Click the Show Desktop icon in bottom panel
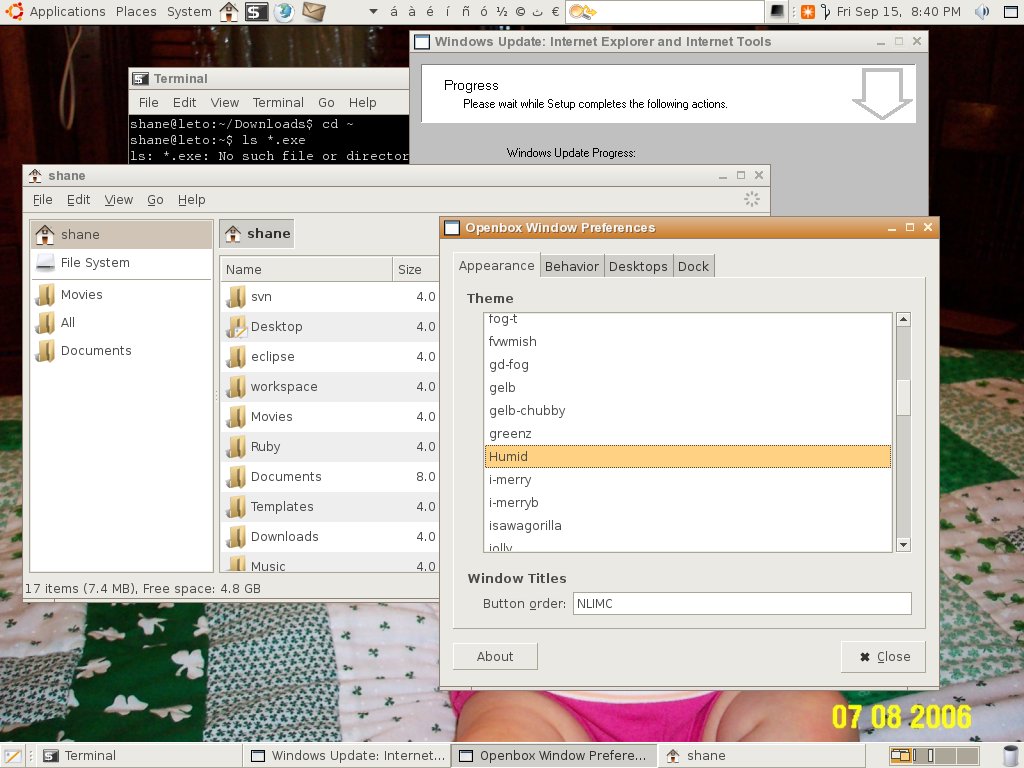Screen dimensions: 1024x768 (x=13, y=756)
